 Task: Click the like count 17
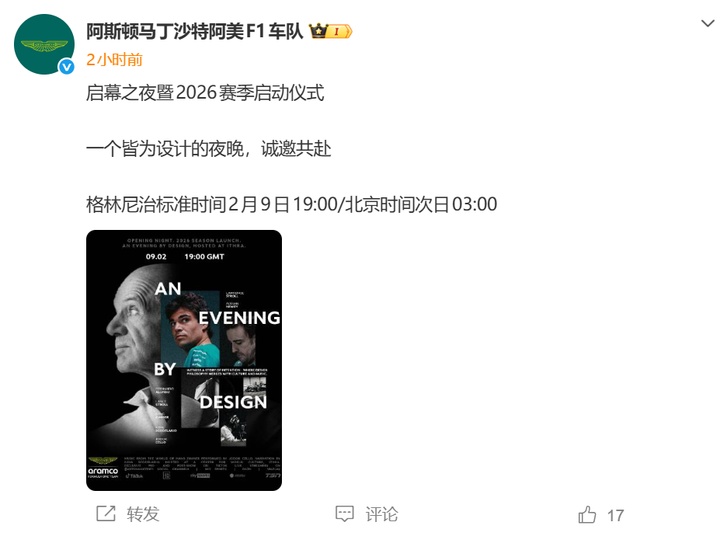tap(615, 515)
